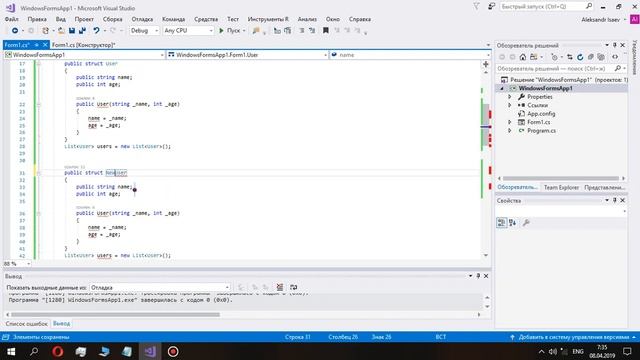Switch to the Team Explorer tab
Viewport: 640px width, 360px height.
(x=561, y=187)
